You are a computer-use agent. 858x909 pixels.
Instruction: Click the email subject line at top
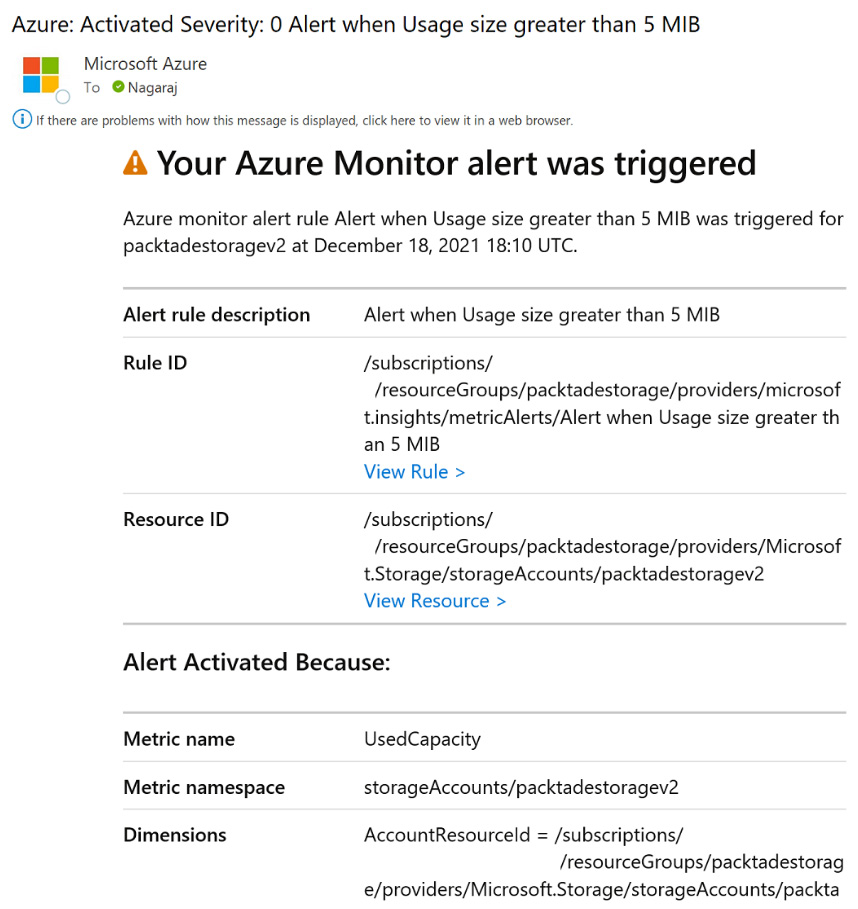pos(355,24)
